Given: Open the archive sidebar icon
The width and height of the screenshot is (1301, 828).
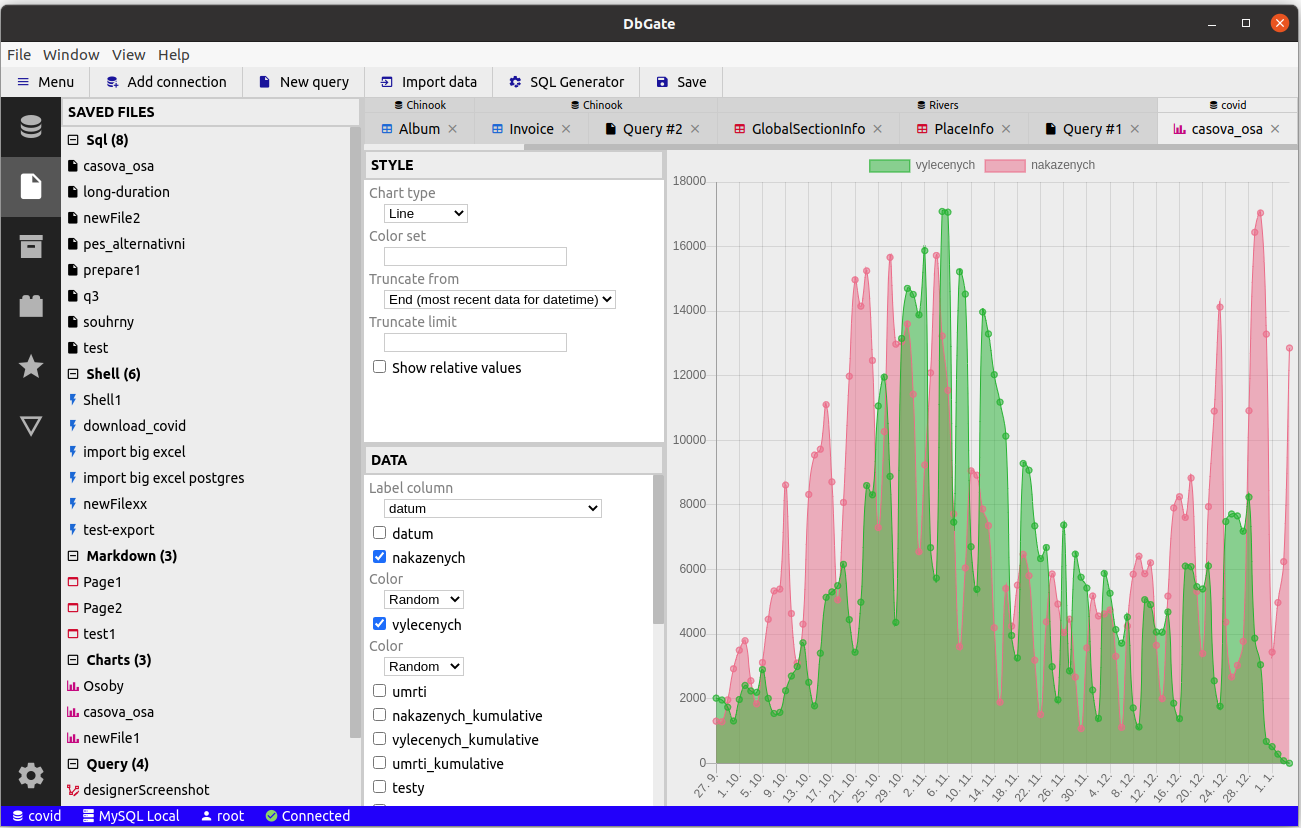Looking at the screenshot, I should tap(31, 247).
